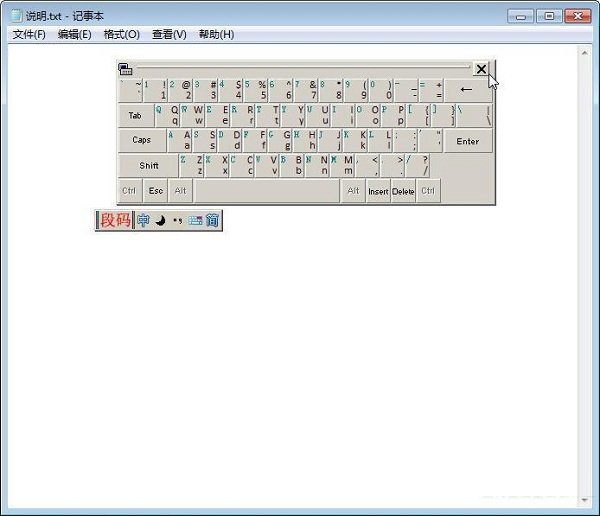Open the 格式(O) menu
This screenshot has width=600, height=516.
pyautogui.click(x=121, y=34)
